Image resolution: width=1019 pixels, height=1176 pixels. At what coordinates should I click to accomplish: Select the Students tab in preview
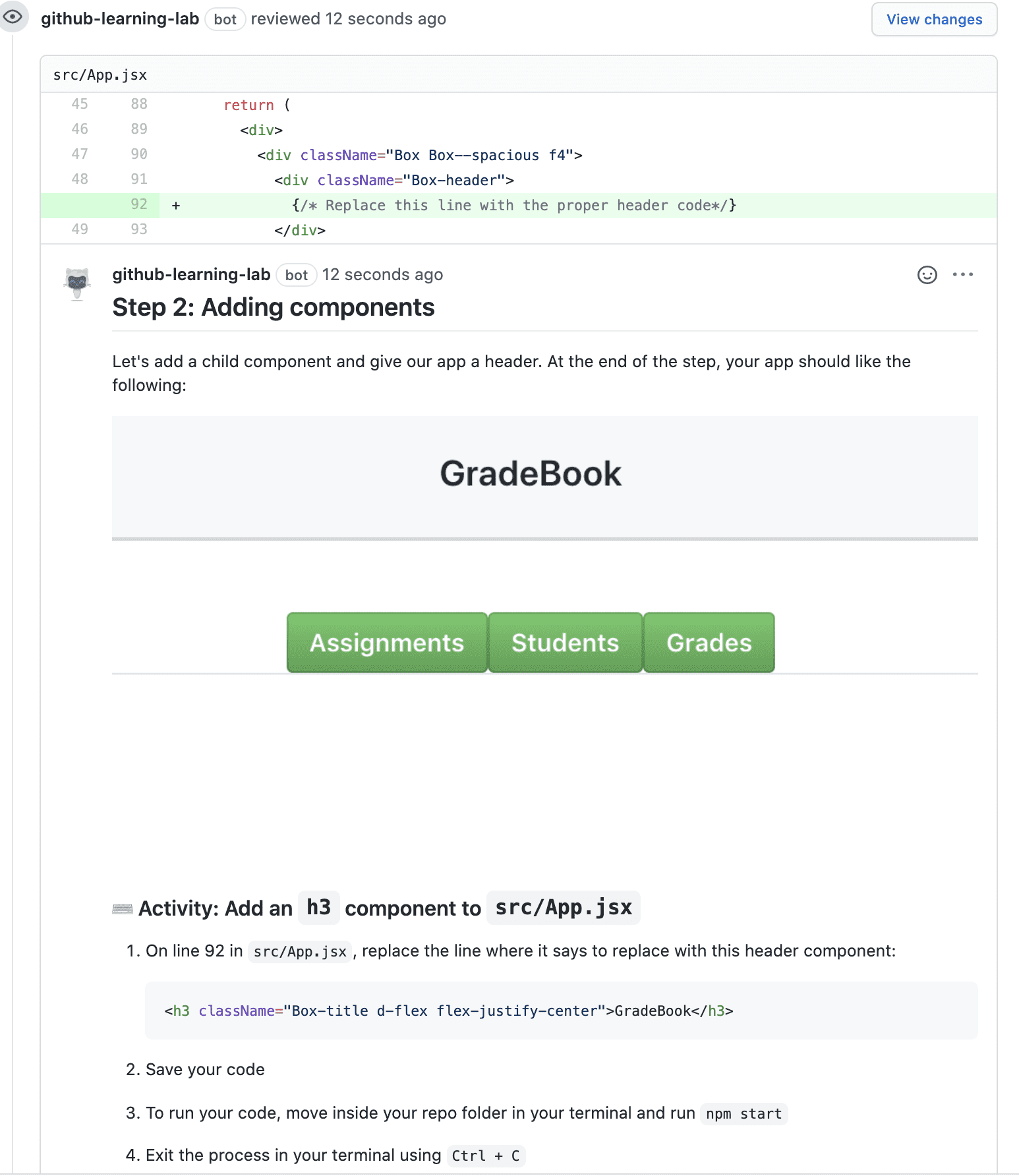(565, 643)
